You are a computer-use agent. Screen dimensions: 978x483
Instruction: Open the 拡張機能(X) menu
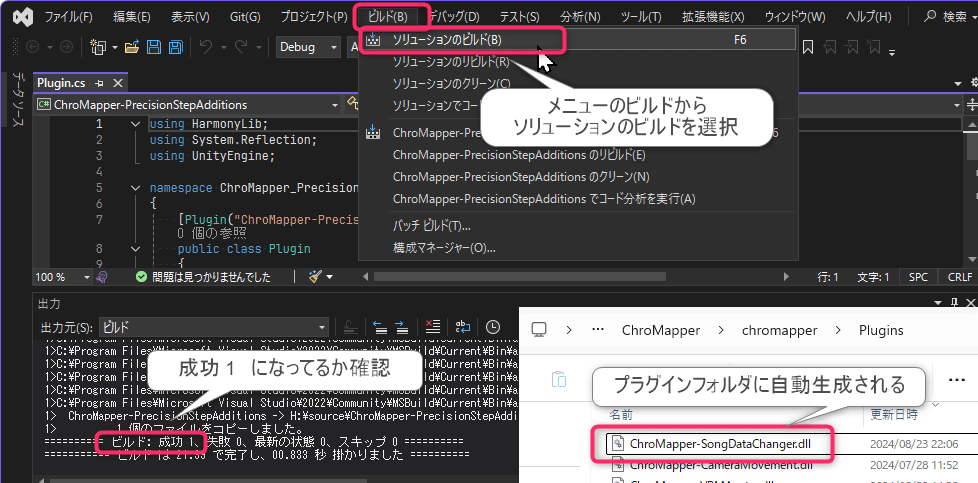(x=713, y=17)
